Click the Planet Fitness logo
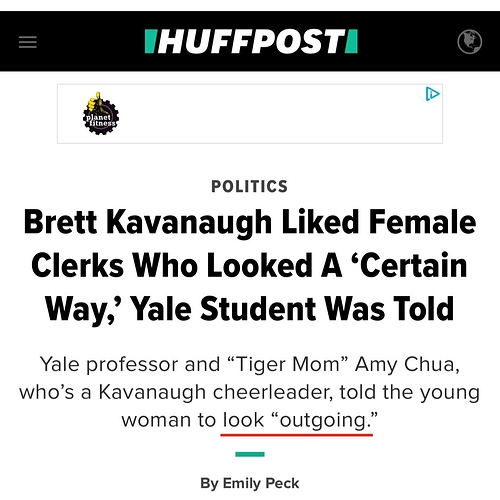The height and width of the screenshot is (500, 500). (101, 114)
